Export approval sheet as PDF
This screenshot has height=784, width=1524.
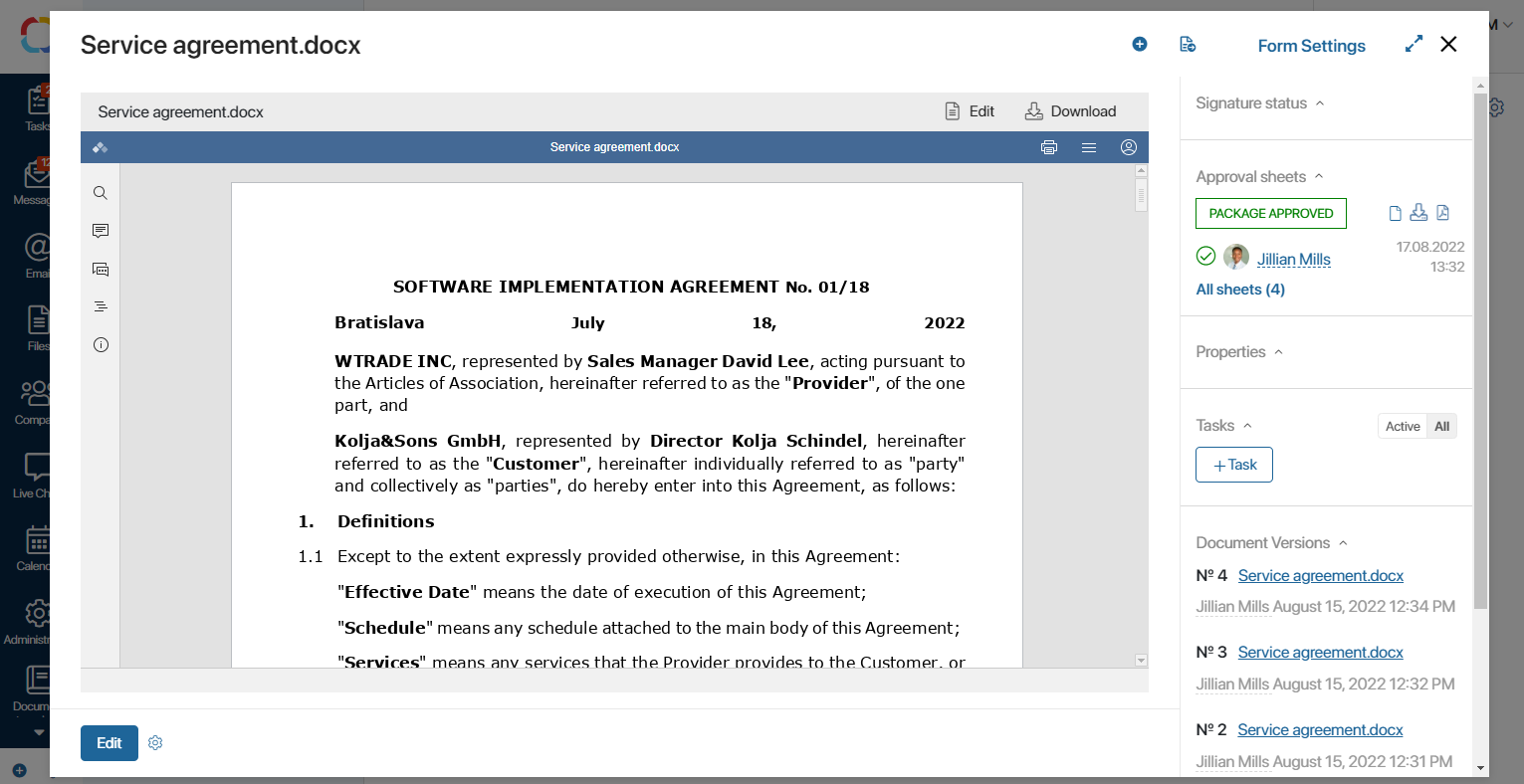point(1442,212)
